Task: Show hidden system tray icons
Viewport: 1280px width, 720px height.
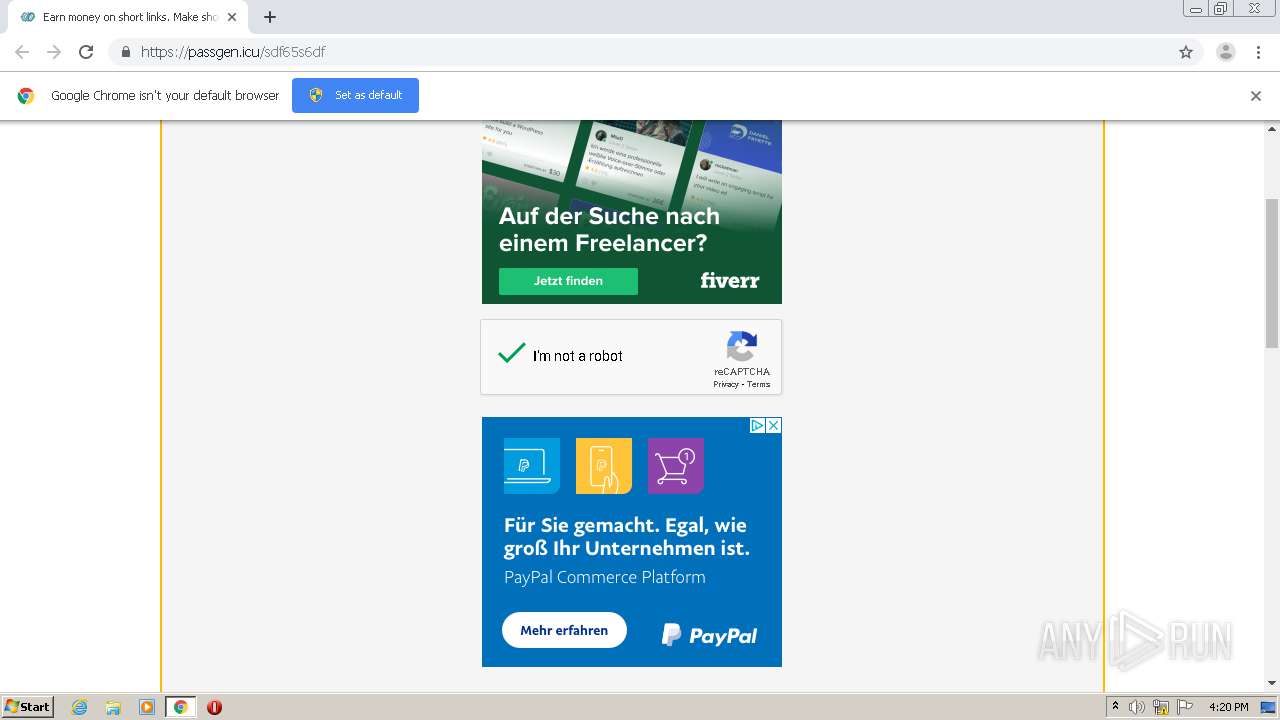Action: [x=1115, y=707]
